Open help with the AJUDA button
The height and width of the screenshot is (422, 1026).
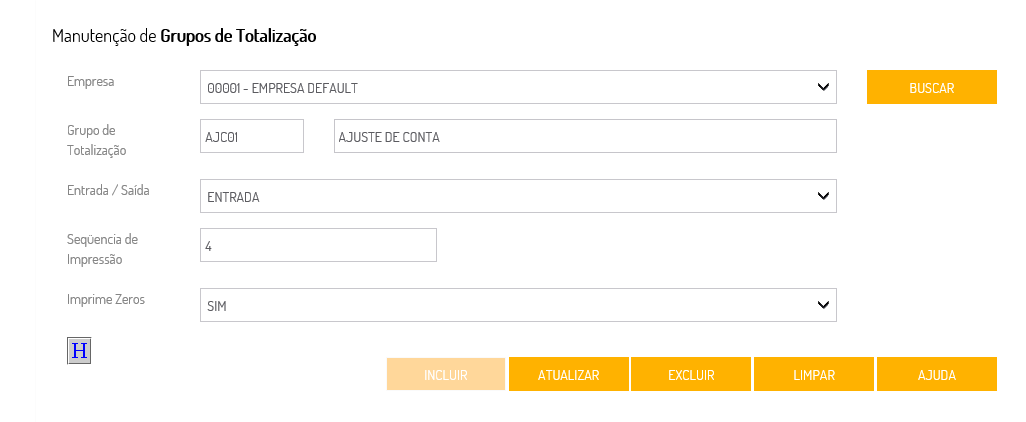click(937, 375)
